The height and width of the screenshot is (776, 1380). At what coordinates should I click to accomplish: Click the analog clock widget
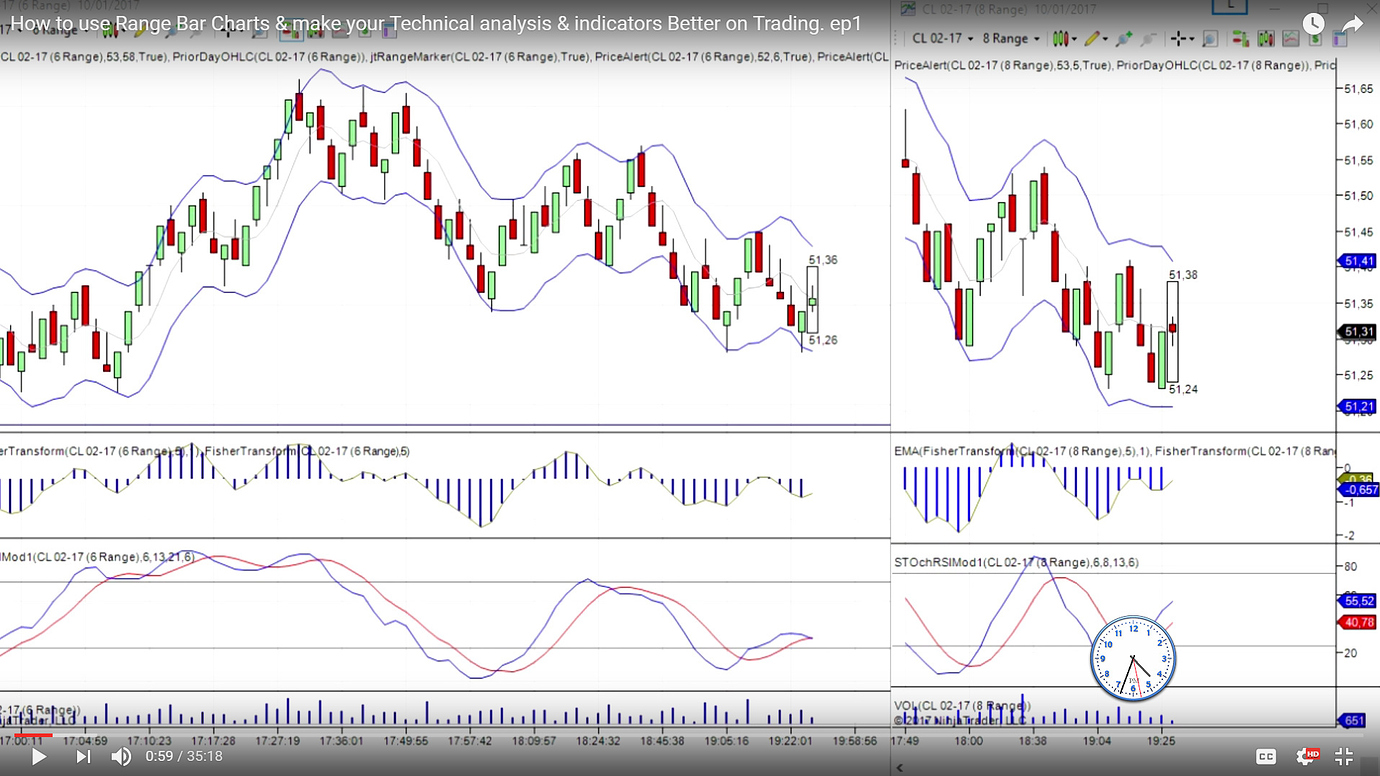coord(1133,659)
